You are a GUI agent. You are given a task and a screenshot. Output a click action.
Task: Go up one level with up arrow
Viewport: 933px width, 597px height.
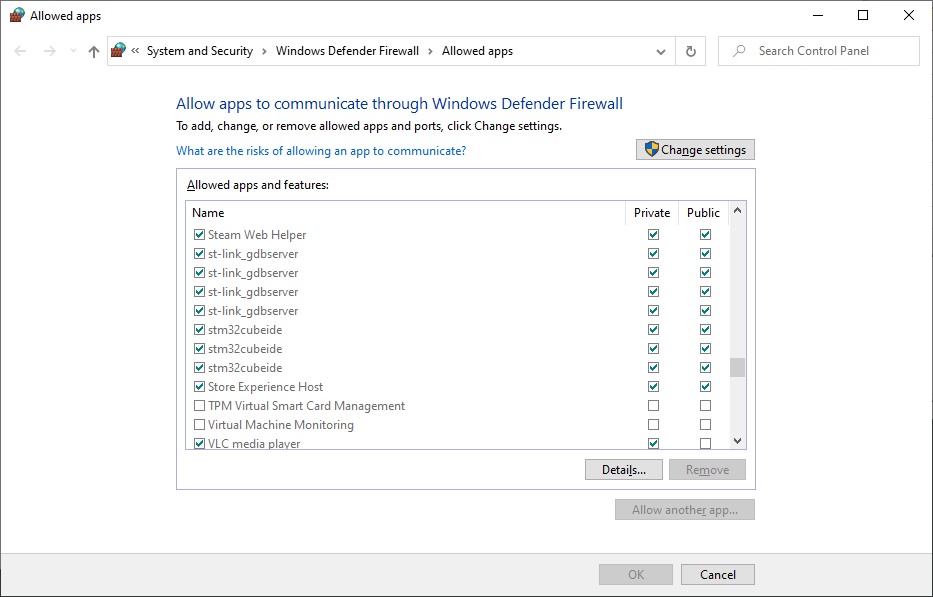pyautogui.click(x=93, y=51)
